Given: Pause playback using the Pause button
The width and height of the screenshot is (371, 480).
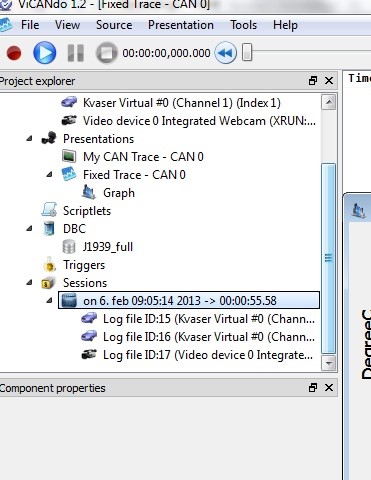Looking at the screenshot, I should [x=76, y=53].
